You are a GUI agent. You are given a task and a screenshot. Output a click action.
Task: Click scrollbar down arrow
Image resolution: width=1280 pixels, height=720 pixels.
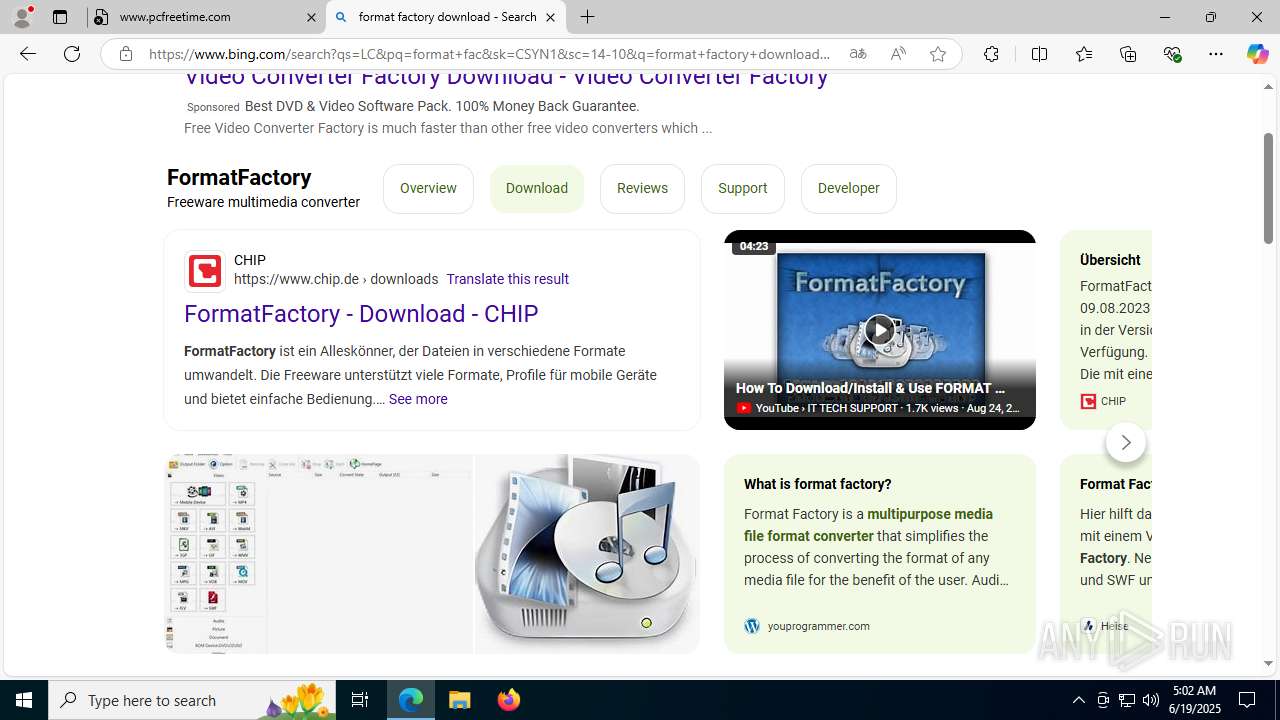click(1268, 664)
